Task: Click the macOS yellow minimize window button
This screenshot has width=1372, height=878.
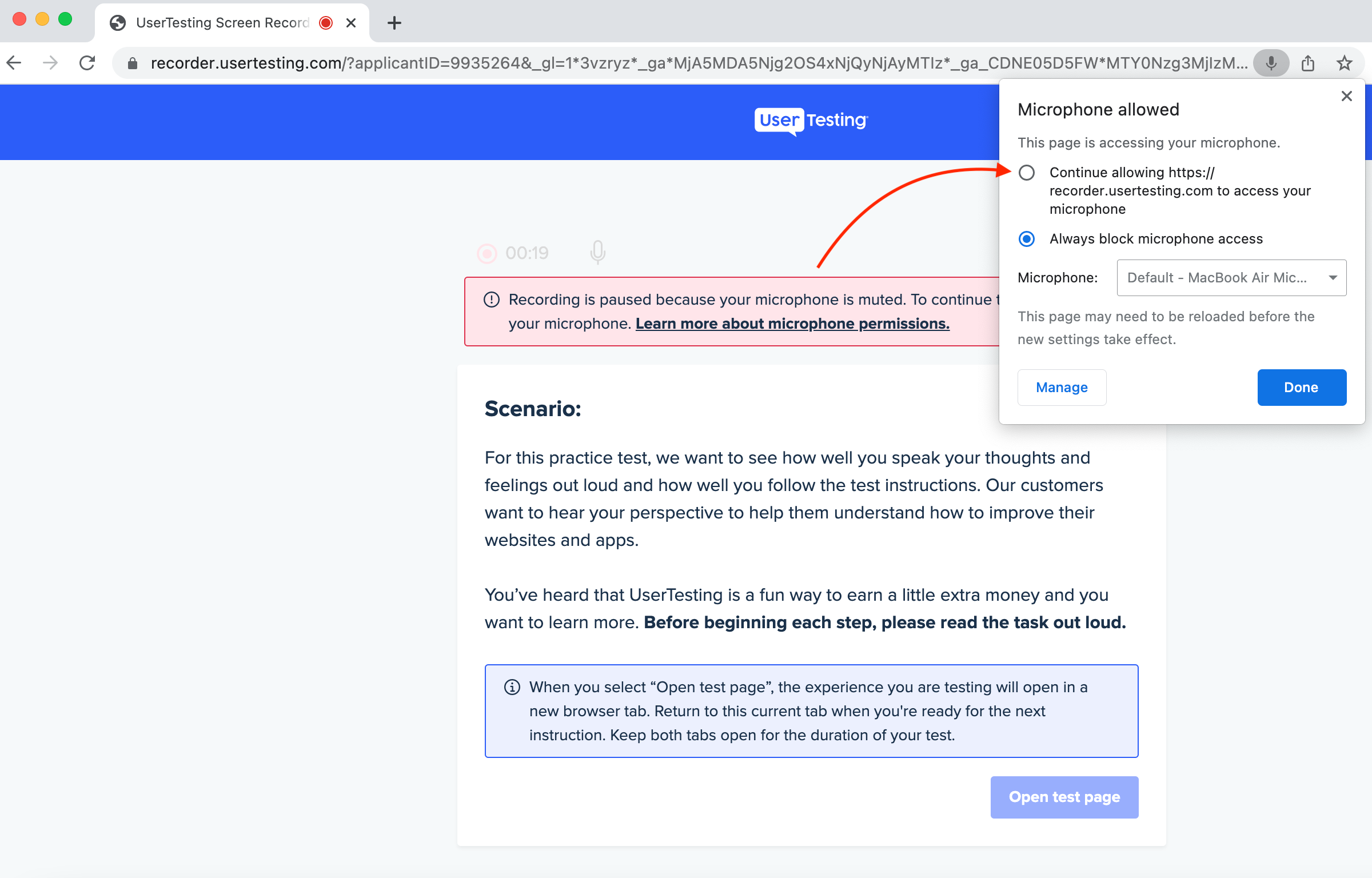Action: click(x=42, y=19)
